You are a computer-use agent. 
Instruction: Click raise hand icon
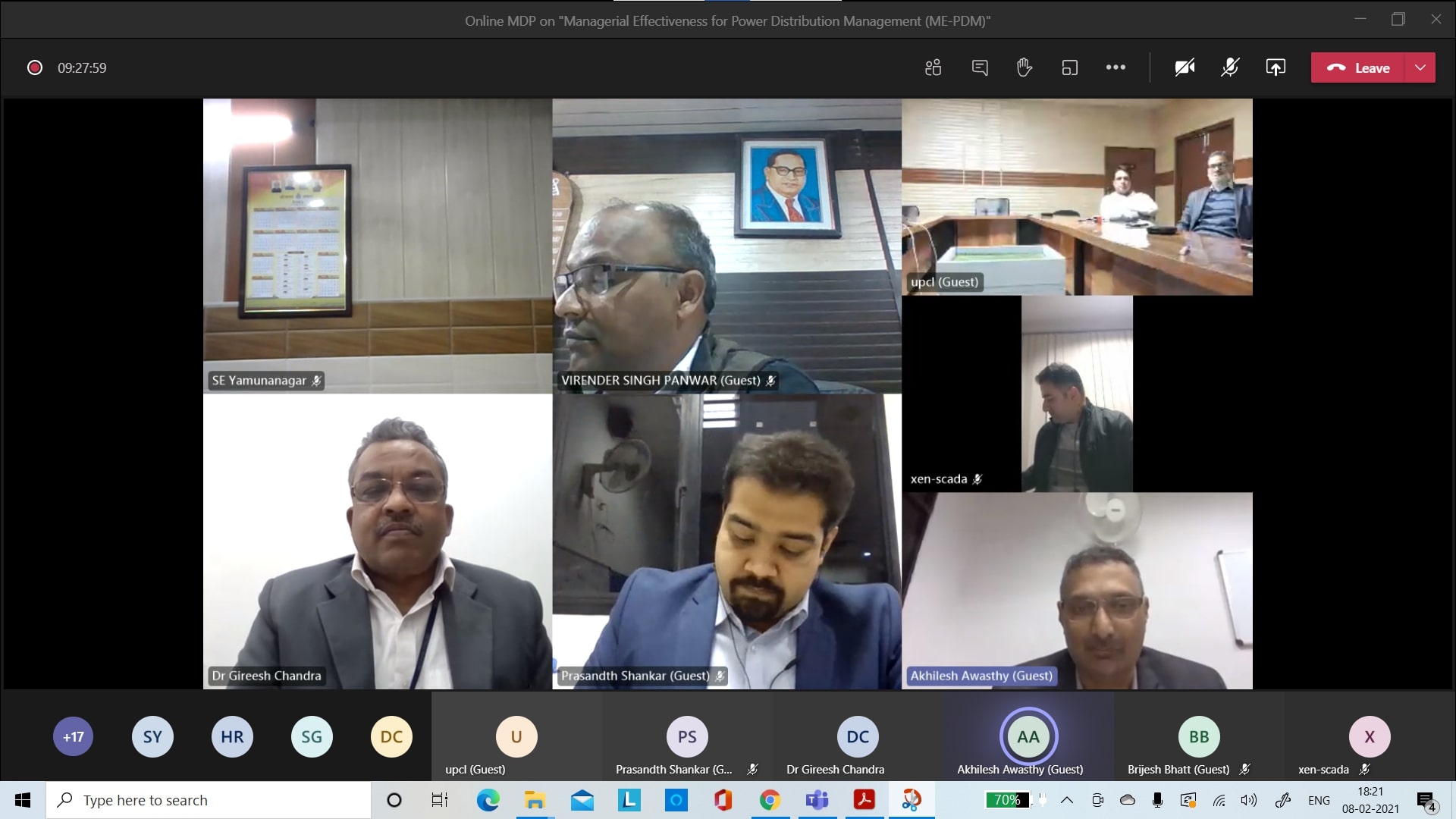(1024, 67)
